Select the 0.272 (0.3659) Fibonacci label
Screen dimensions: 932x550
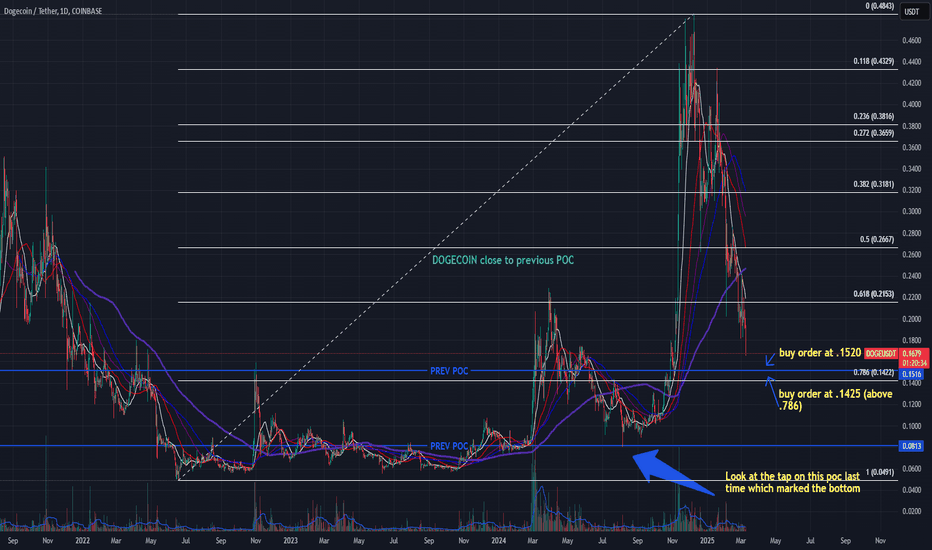tap(874, 133)
